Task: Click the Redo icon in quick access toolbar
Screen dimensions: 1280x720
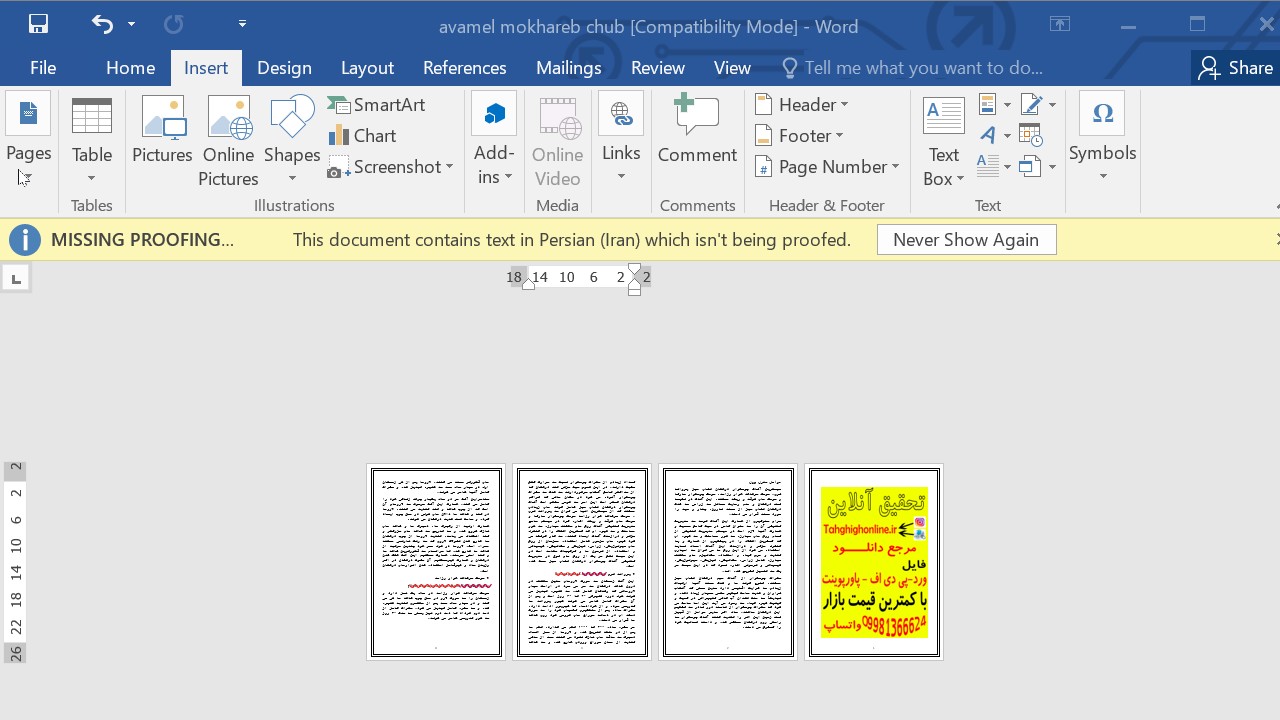Action: 173,24
